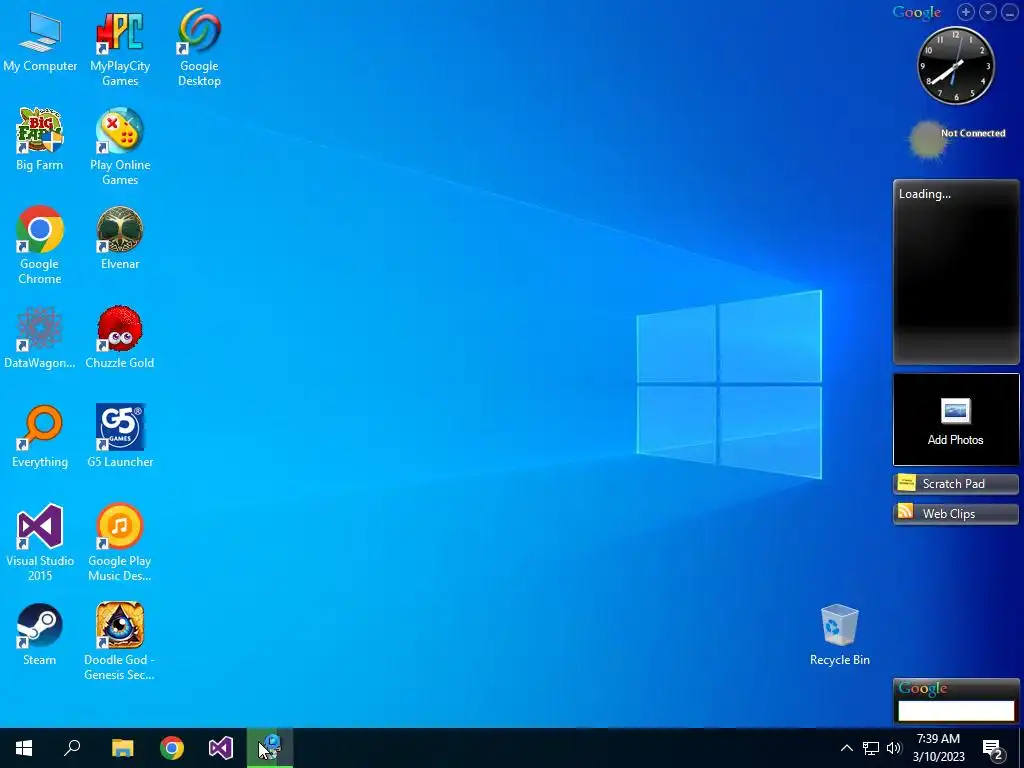
Task: Select the Elvenar game shortcut
Action: click(120, 238)
